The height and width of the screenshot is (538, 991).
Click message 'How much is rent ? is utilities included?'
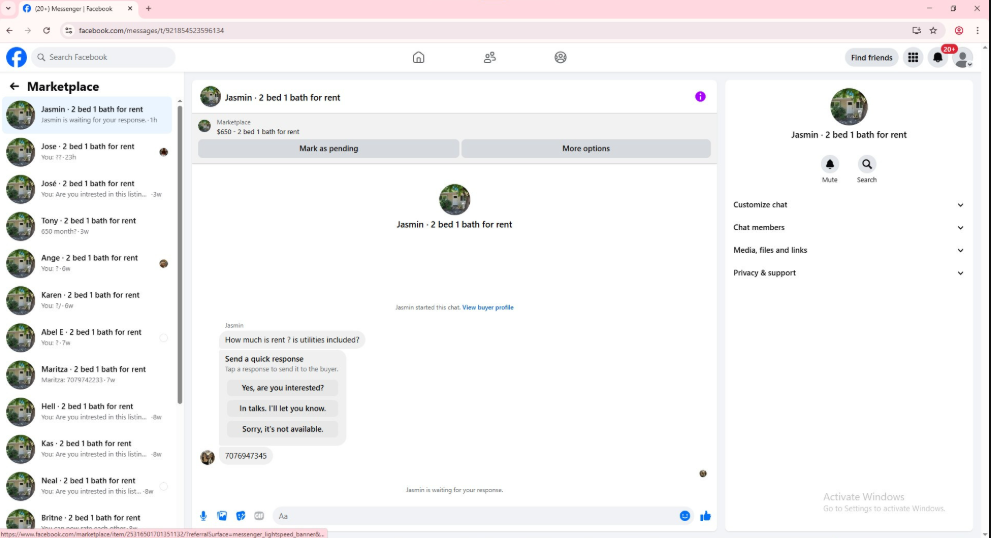[x=292, y=339]
